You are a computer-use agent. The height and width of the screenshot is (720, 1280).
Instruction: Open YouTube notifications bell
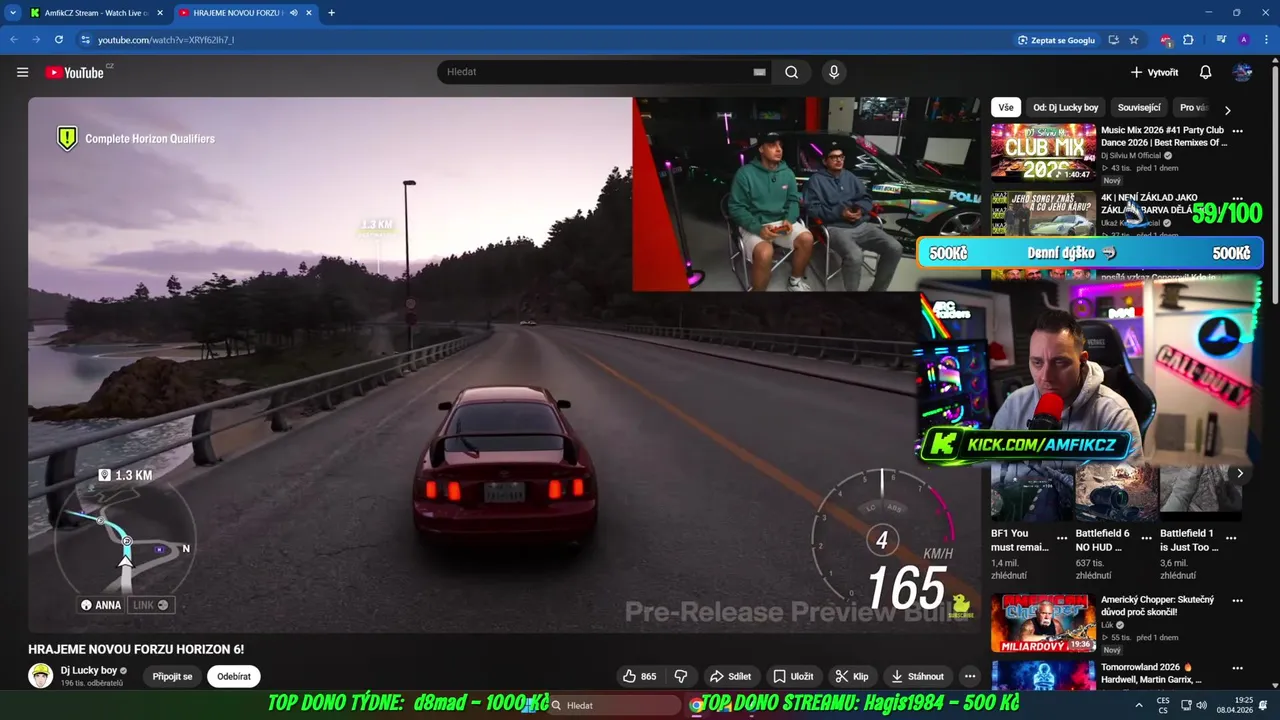pos(1205,72)
